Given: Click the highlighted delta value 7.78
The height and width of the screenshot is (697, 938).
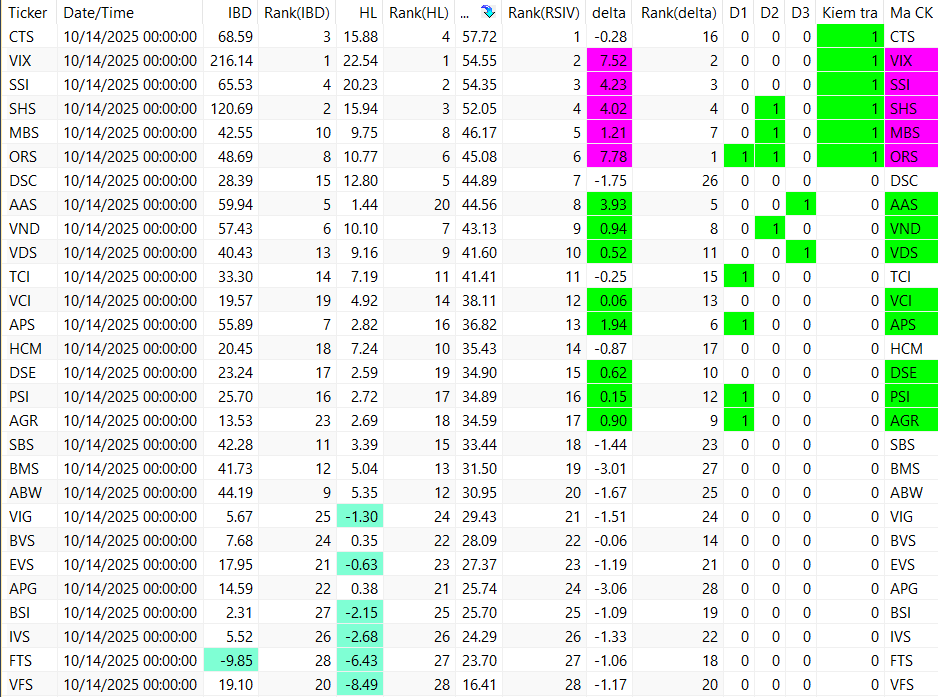Looking at the screenshot, I should pyautogui.click(x=610, y=157).
